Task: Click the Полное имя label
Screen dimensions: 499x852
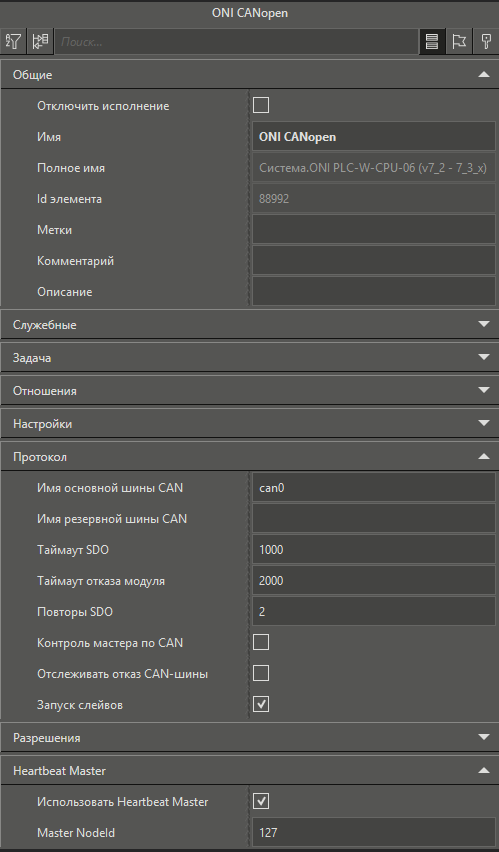Action: (x=71, y=168)
